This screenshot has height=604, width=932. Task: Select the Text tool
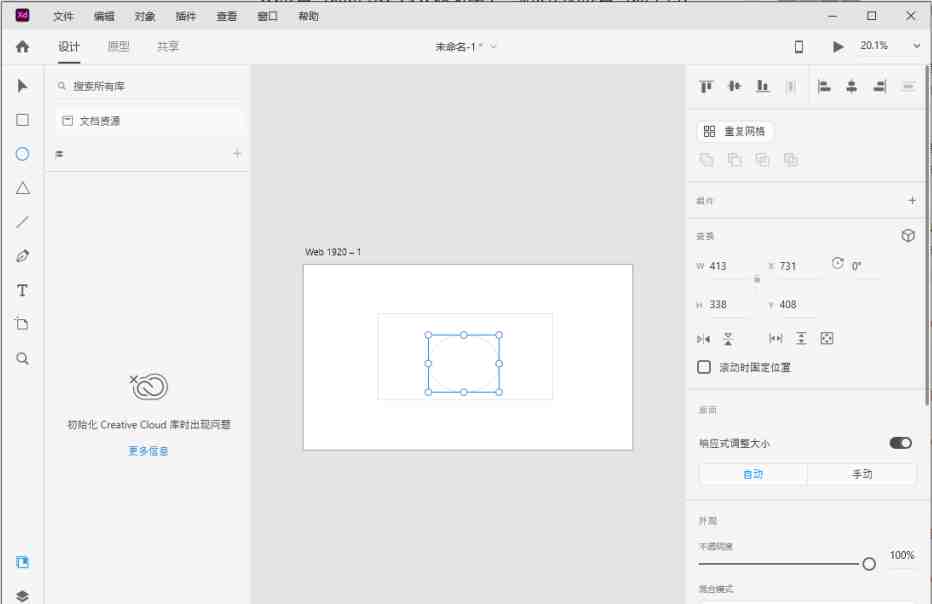(x=22, y=290)
